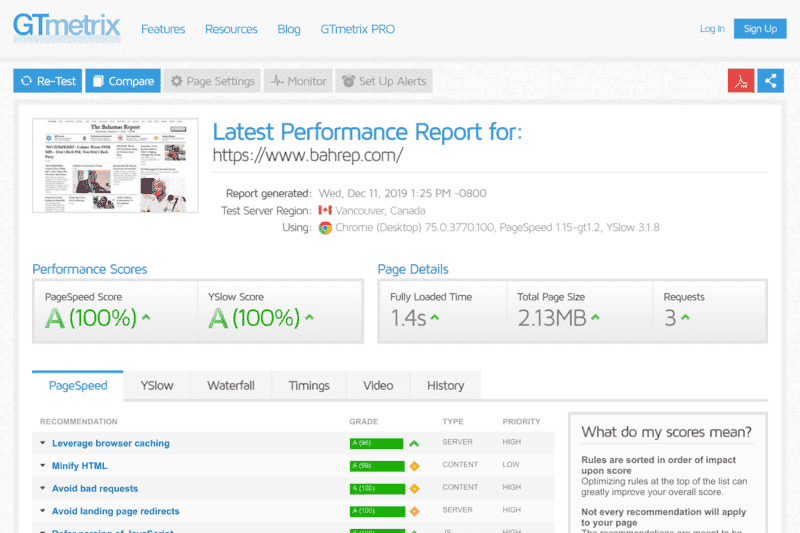Click the Leverage browser caching link
800x533 pixels.
pos(111,443)
